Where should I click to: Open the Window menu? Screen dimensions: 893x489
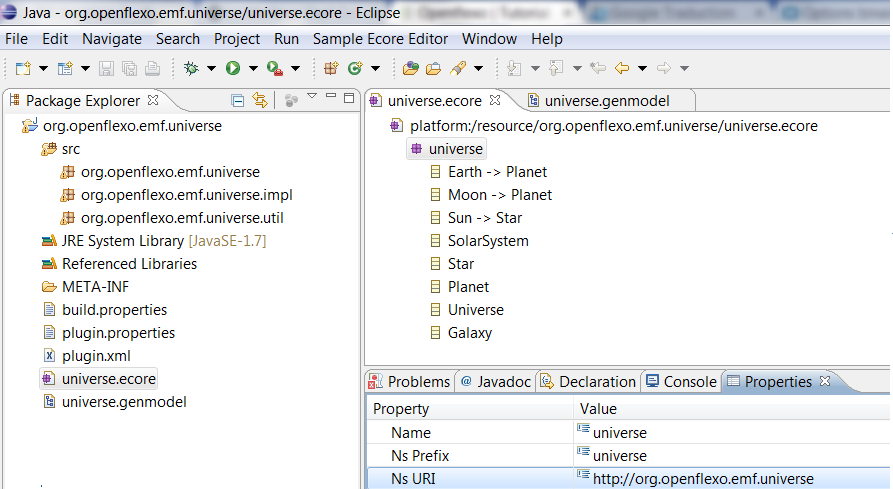click(490, 39)
